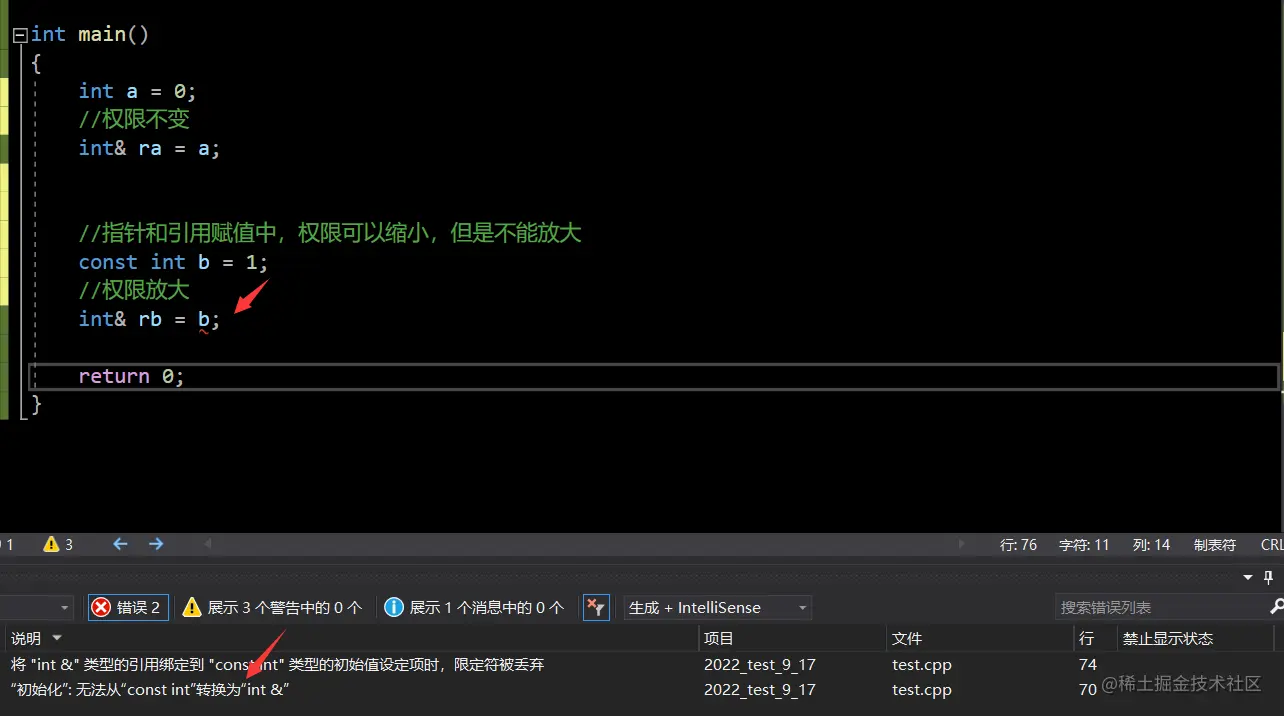This screenshot has height=716, width=1284.
Task: Click the comment //权限不变
Action: (x=134, y=120)
